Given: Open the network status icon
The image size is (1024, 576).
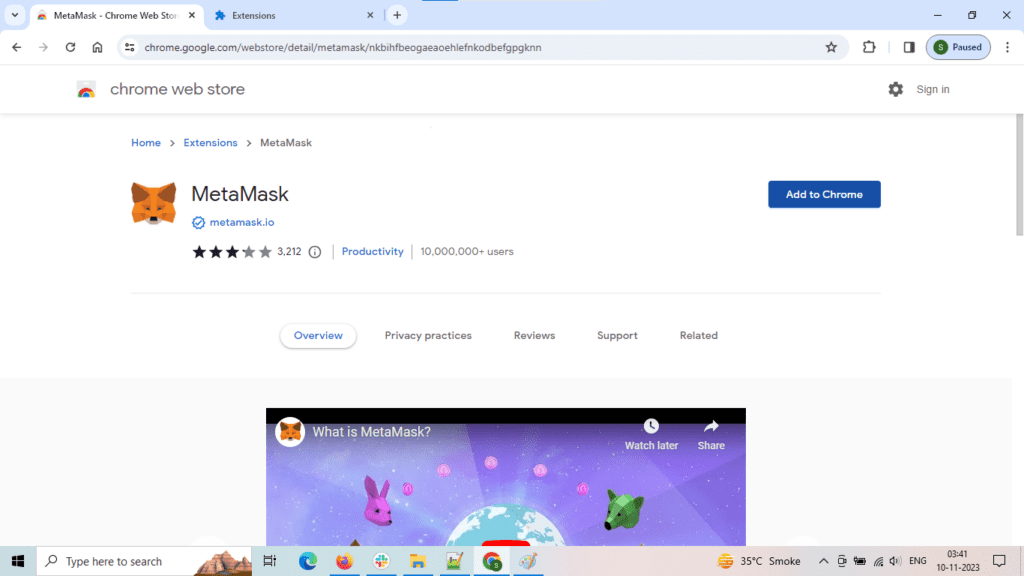Looking at the screenshot, I should point(878,561).
